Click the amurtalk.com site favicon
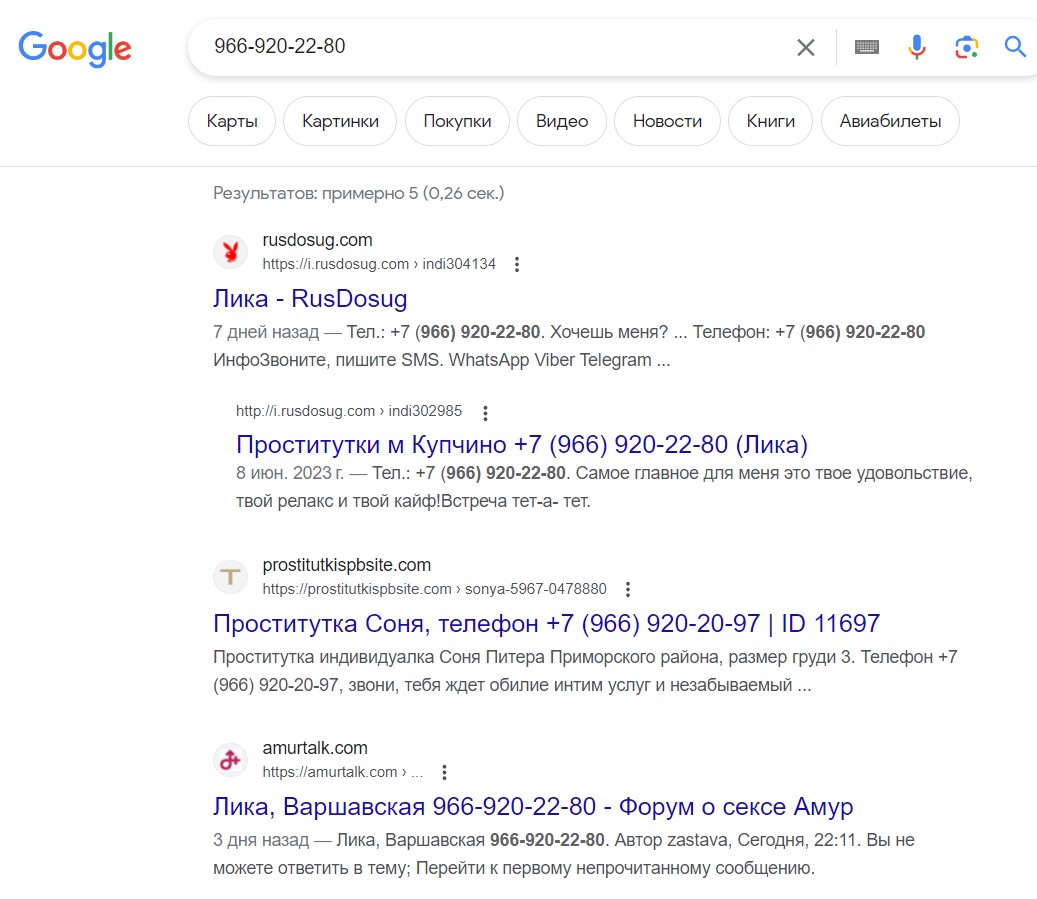Viewport: 1037px width, 899px height. 230,760
